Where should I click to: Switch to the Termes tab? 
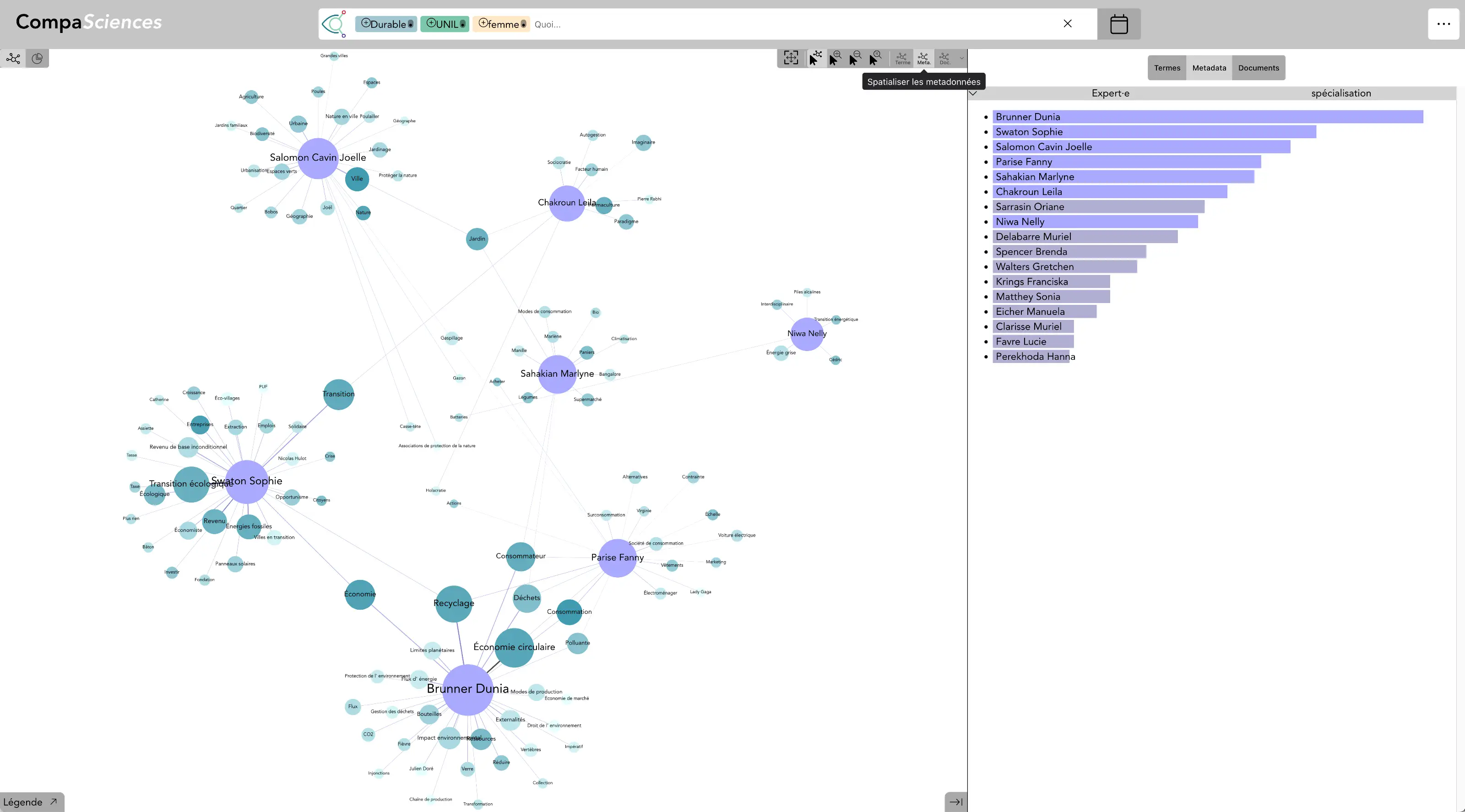tap(1167, 68)
